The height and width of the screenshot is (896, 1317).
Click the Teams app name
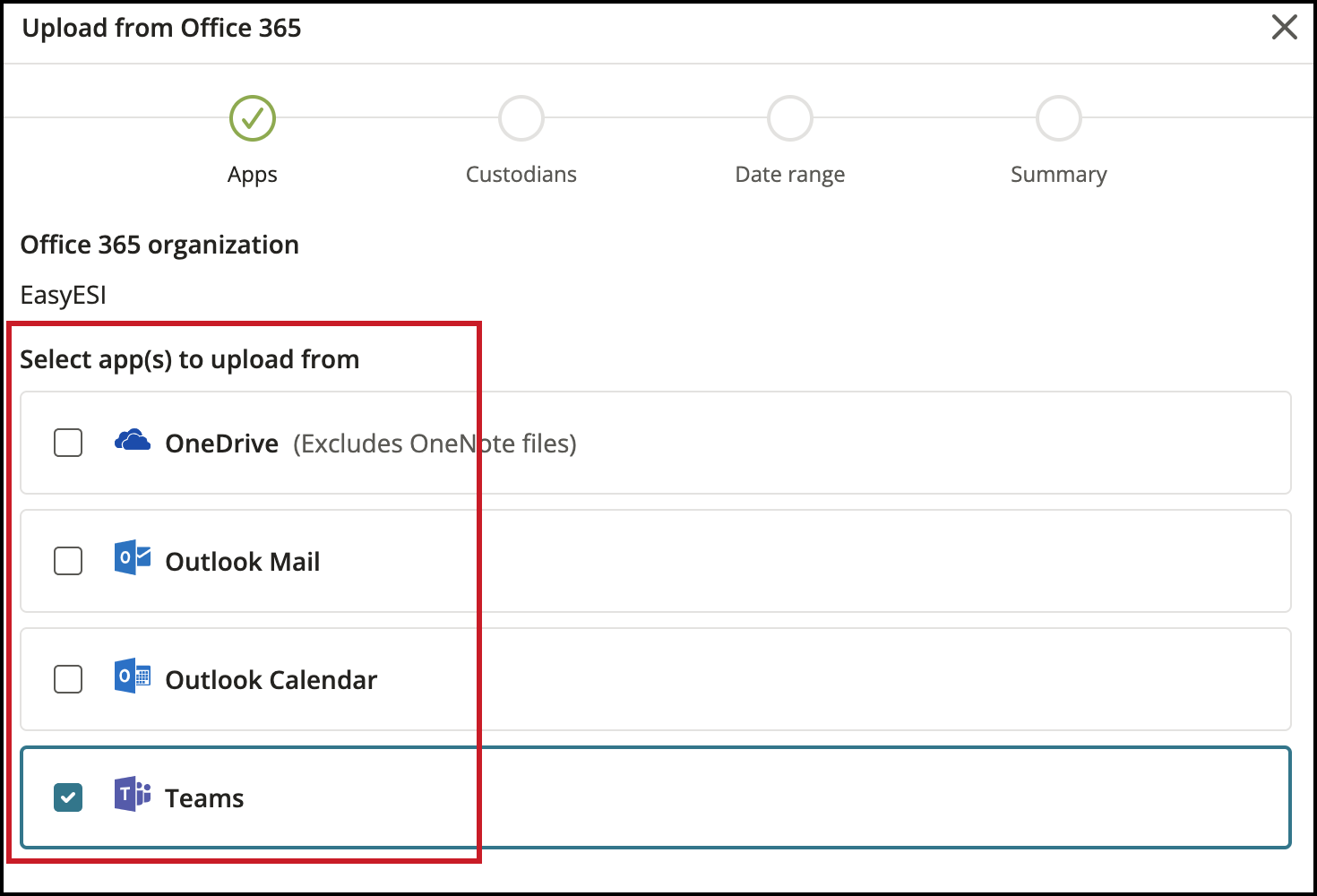coord(204,798)
